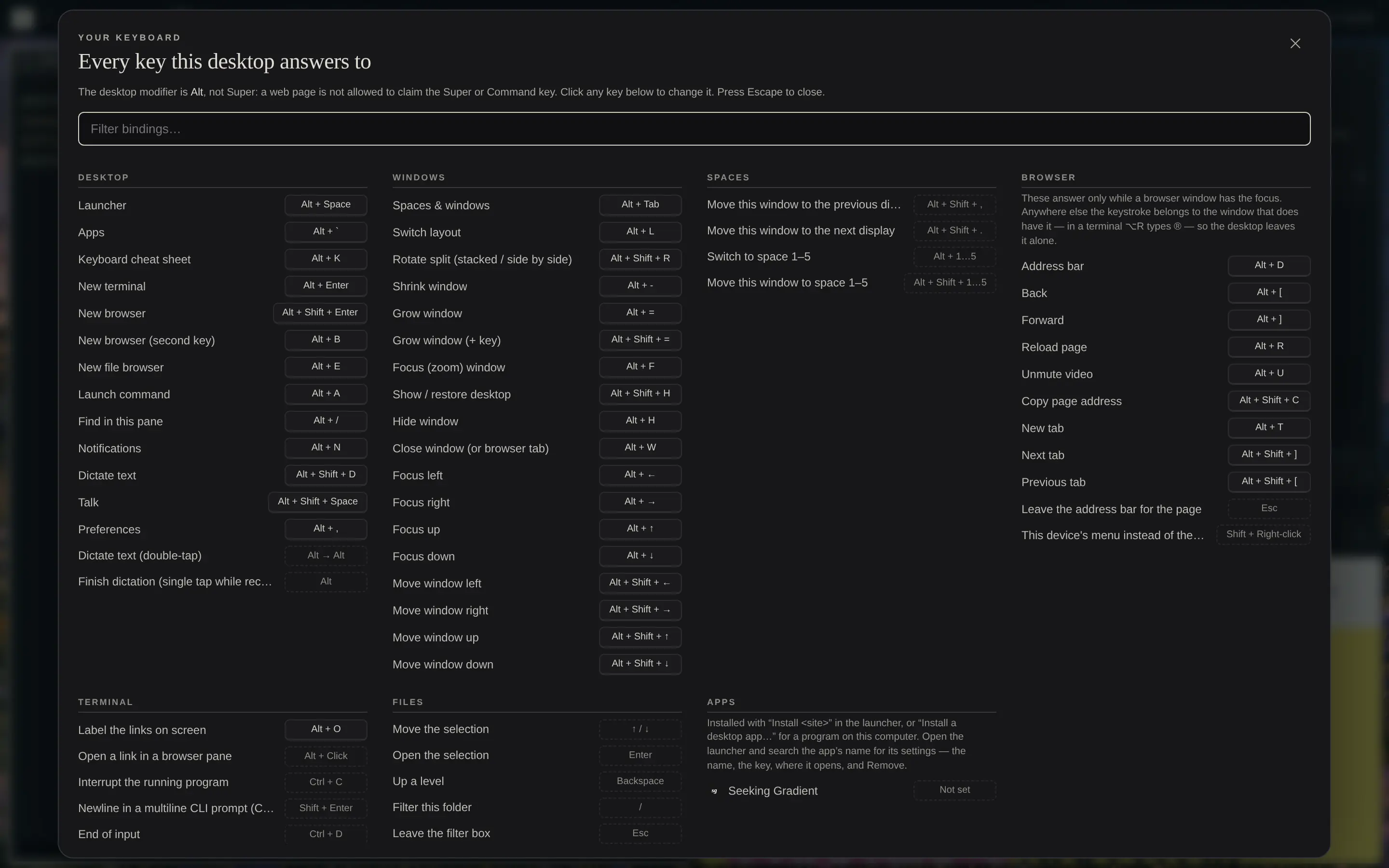Rebind the Notifications Alt + N key
The width and height of the screenshot is (1389, 868).
tap(326, 447)
